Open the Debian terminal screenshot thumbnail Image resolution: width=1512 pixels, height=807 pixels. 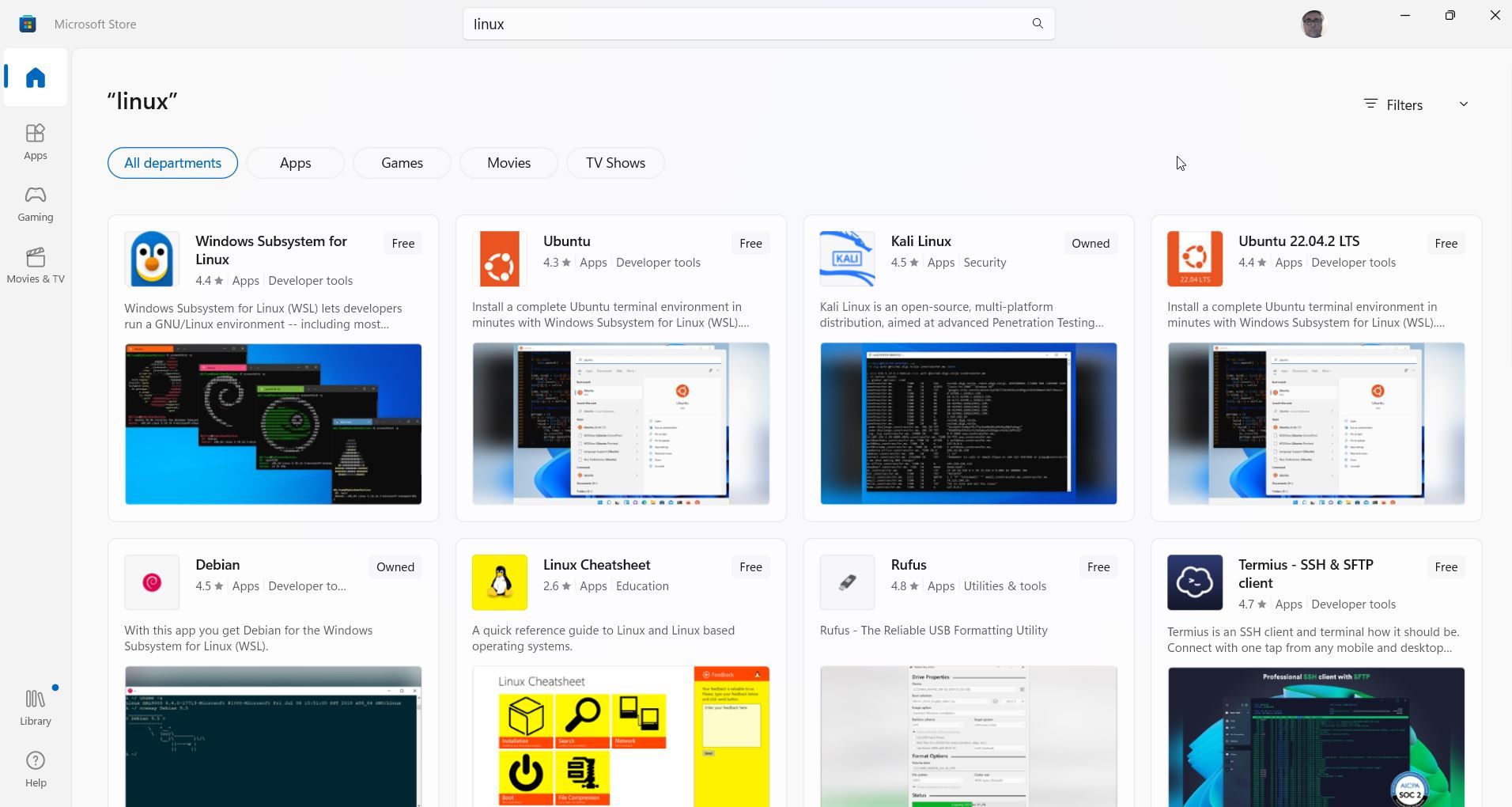[x=273, y=737]
